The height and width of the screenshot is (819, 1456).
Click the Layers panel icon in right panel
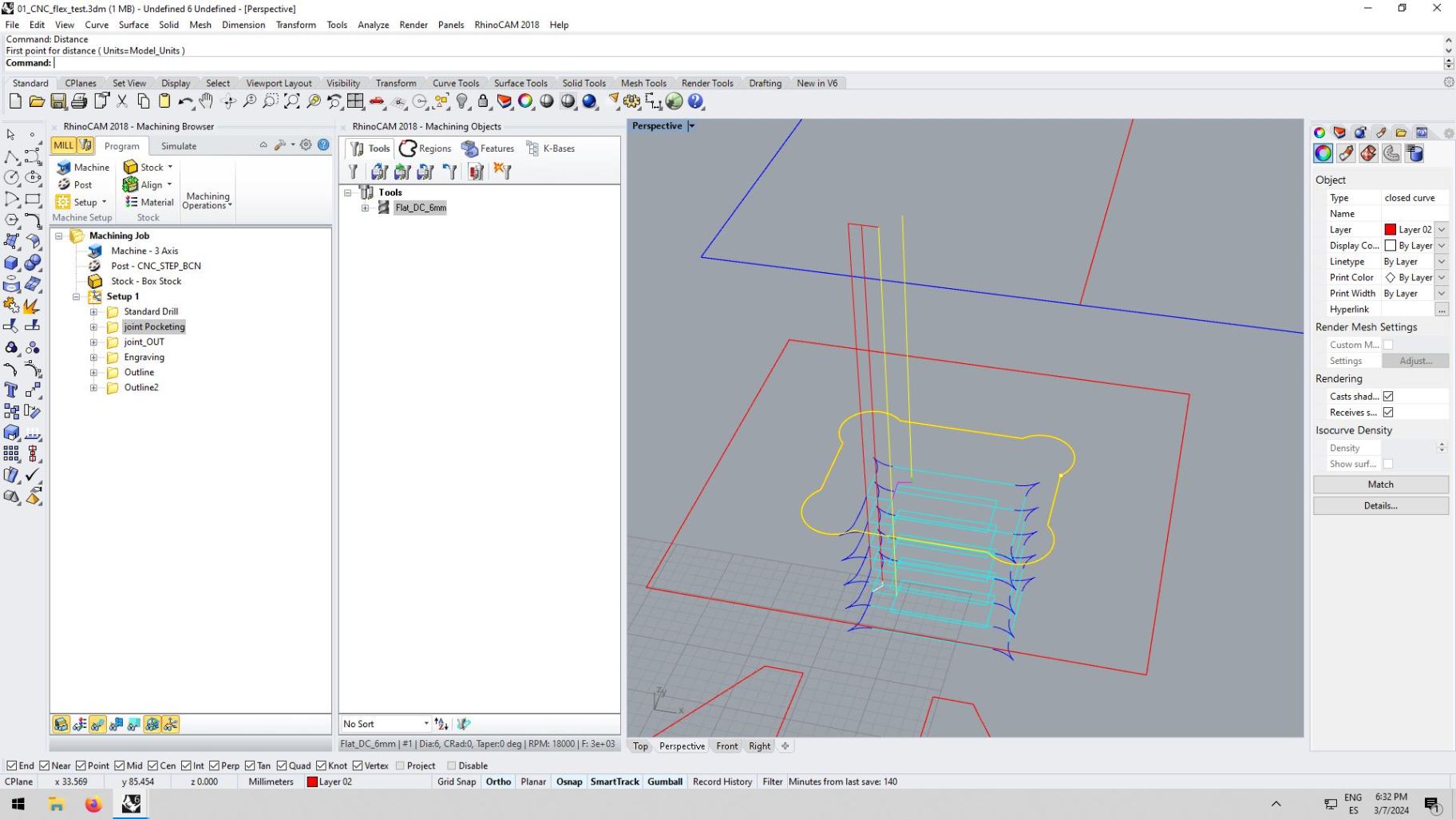[x=1339, y=133]
